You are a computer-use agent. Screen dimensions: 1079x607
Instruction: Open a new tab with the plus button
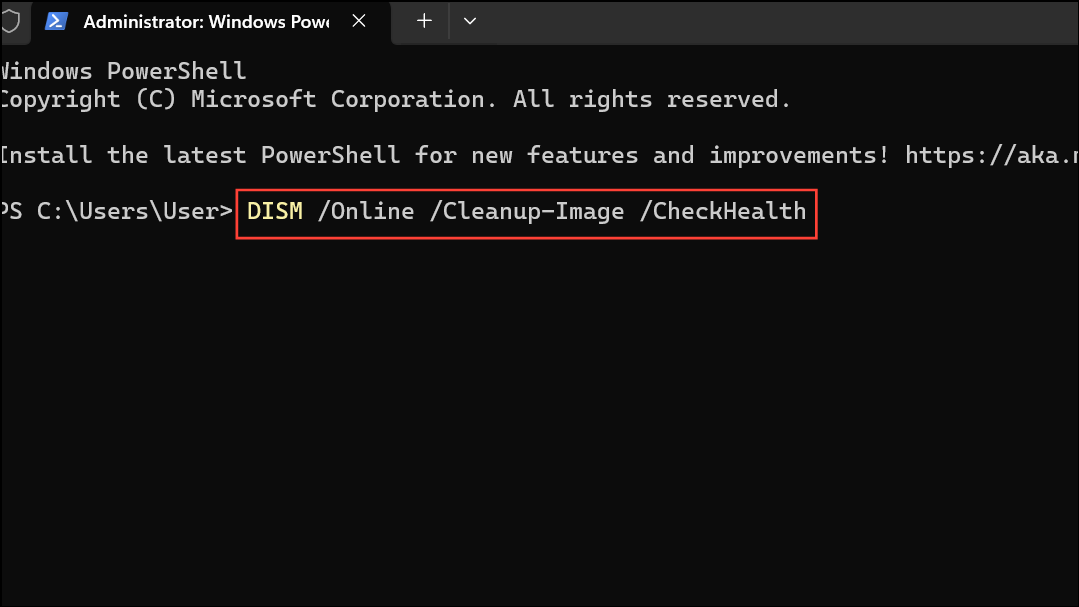coord(424,21)
